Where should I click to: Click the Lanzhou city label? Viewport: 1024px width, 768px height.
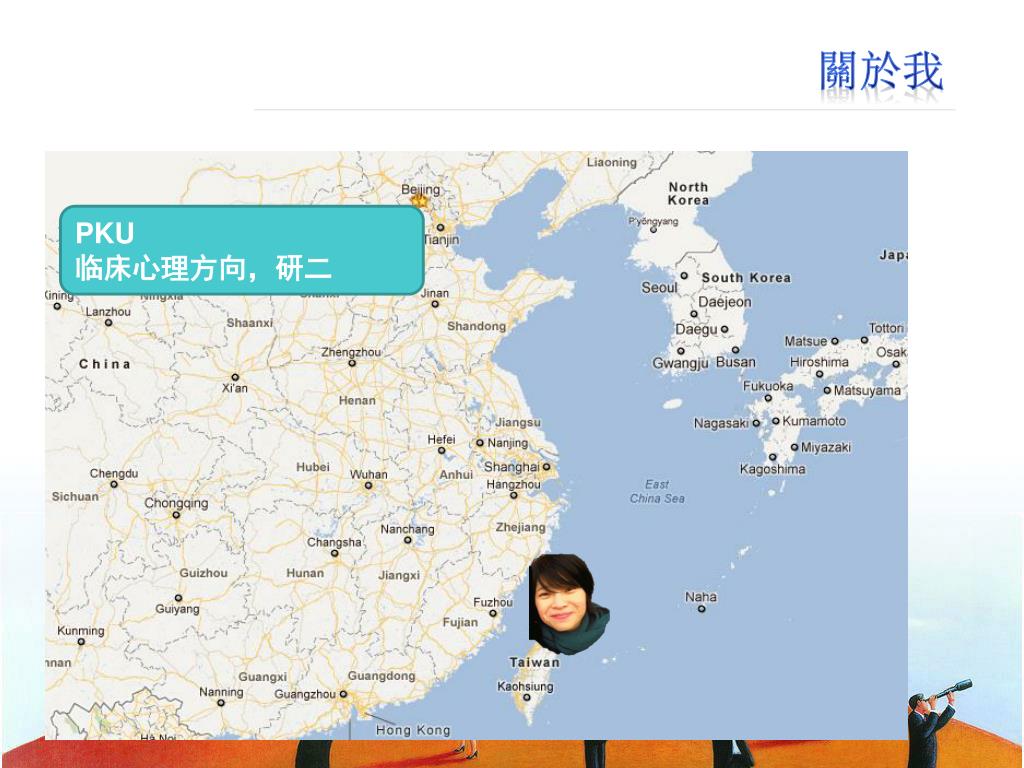click(x=108, y=312)
